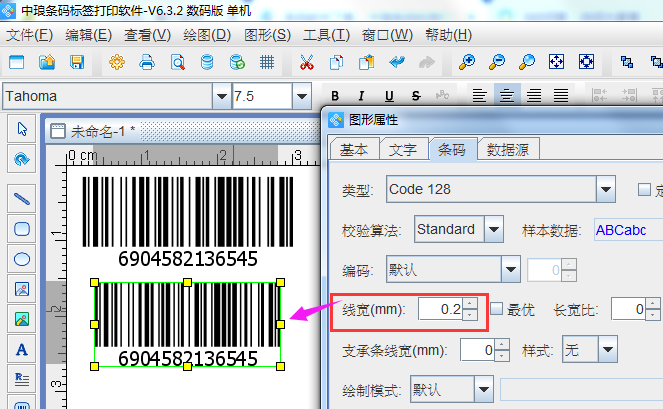The image size is (663, 409).
Task: Select the ellipse drawing tool
Action: 22,259
